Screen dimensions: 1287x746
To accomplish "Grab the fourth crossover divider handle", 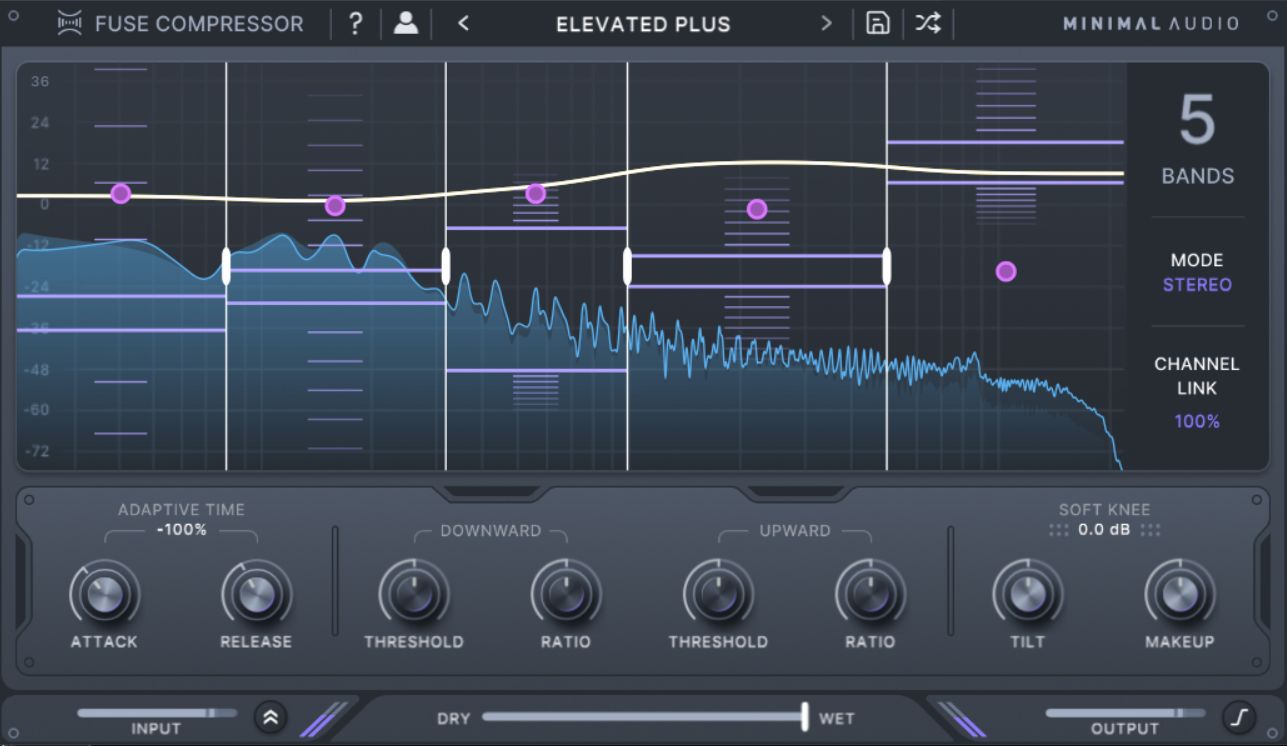I will click(x=886, y=267).
